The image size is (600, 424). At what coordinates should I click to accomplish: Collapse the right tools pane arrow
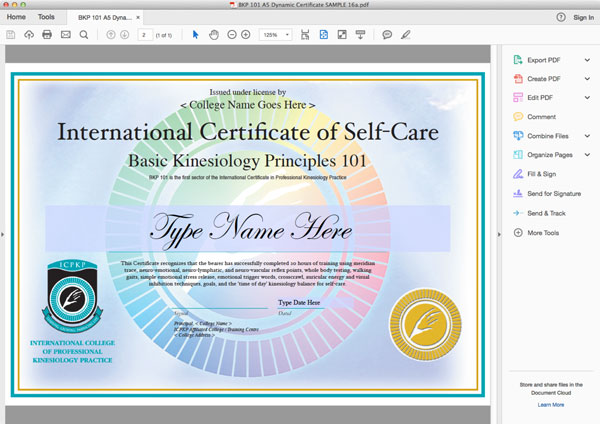coord(499,234)
